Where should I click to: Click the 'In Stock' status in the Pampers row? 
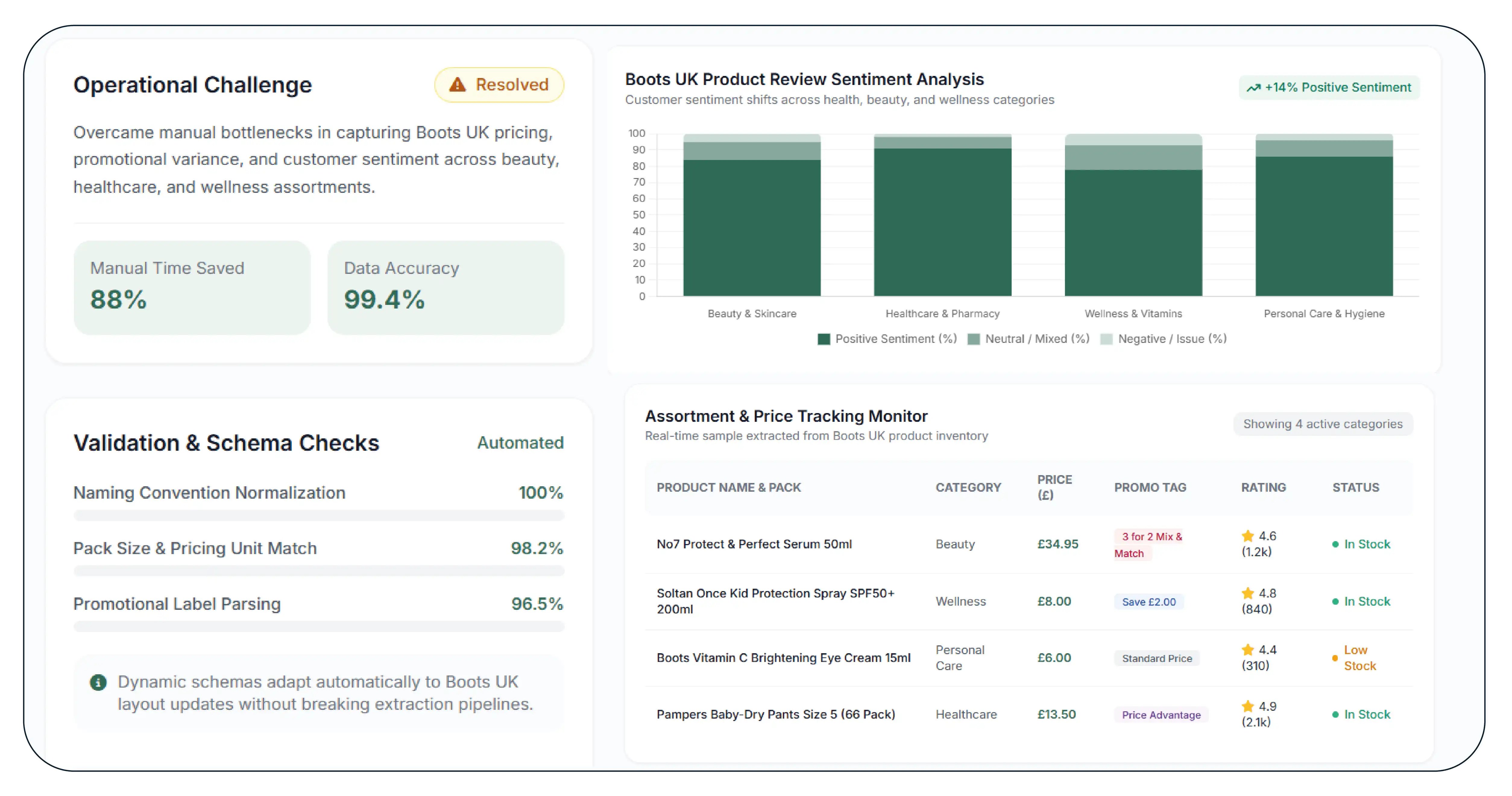click(x=1367, y=714)
